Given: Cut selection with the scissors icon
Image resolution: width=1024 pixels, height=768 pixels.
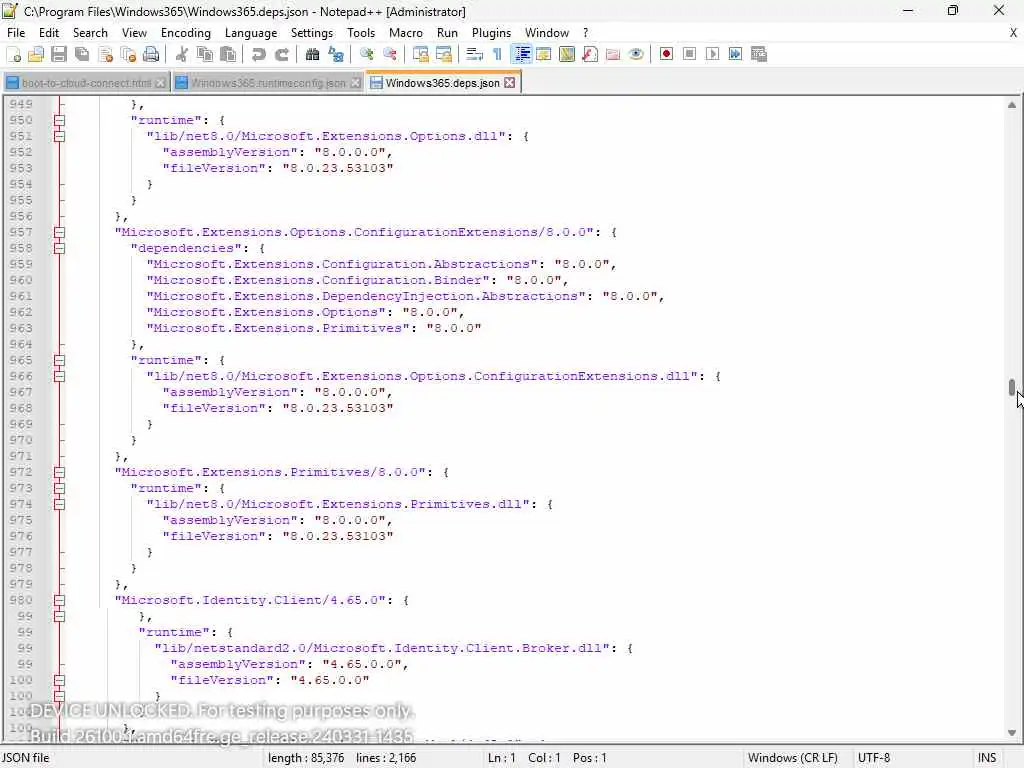Looking at the screenshot, I should point(182,54).
